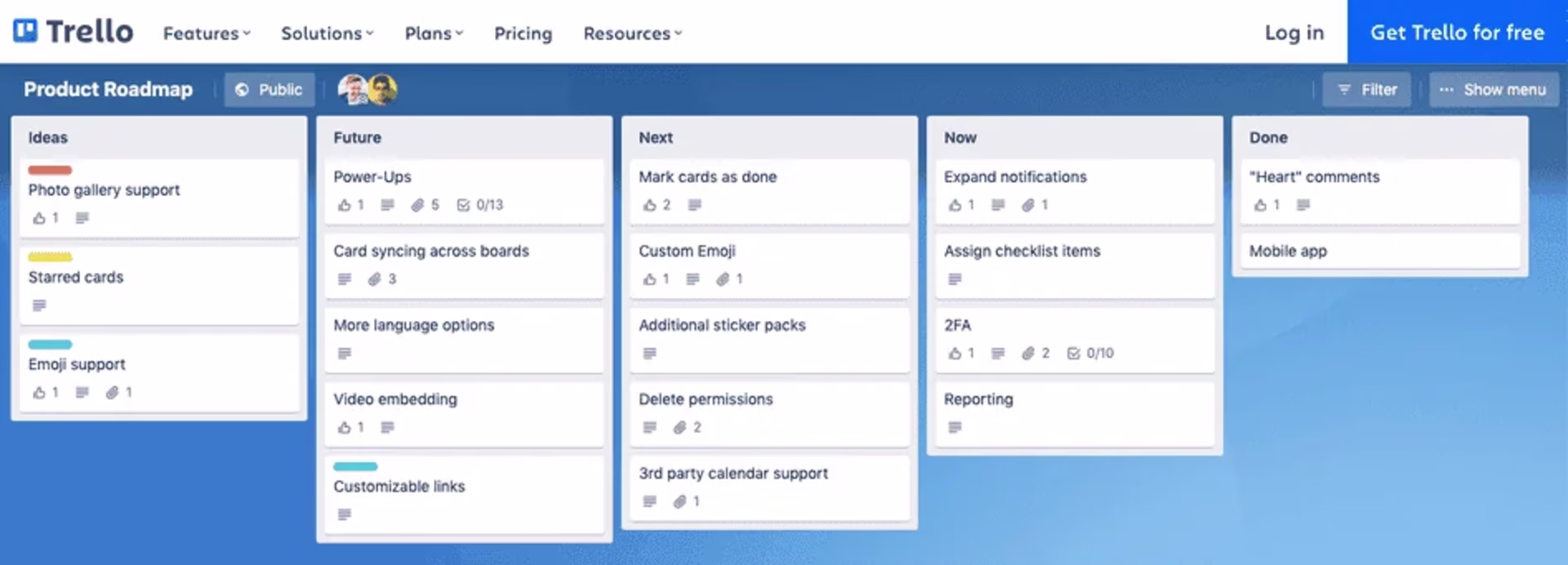The width and height of the screenshot is (1568, 565).
Task: Click the Now list title
Action: coord(960,138)
